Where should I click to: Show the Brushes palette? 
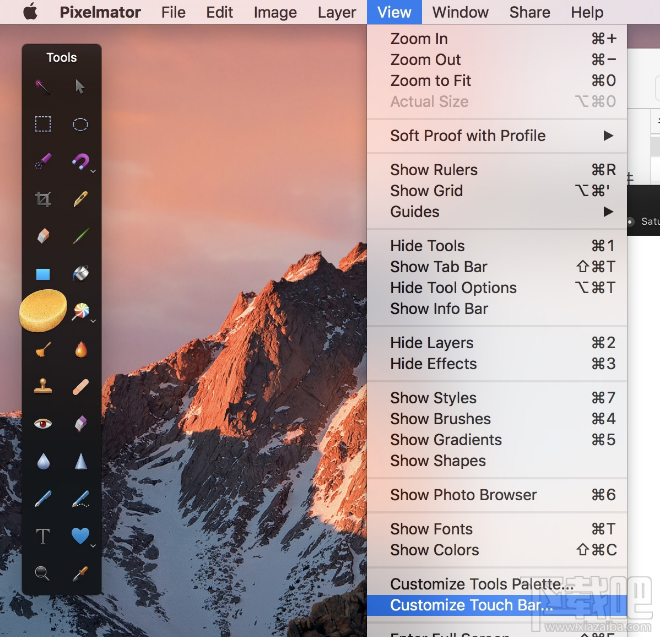(497, 419)
